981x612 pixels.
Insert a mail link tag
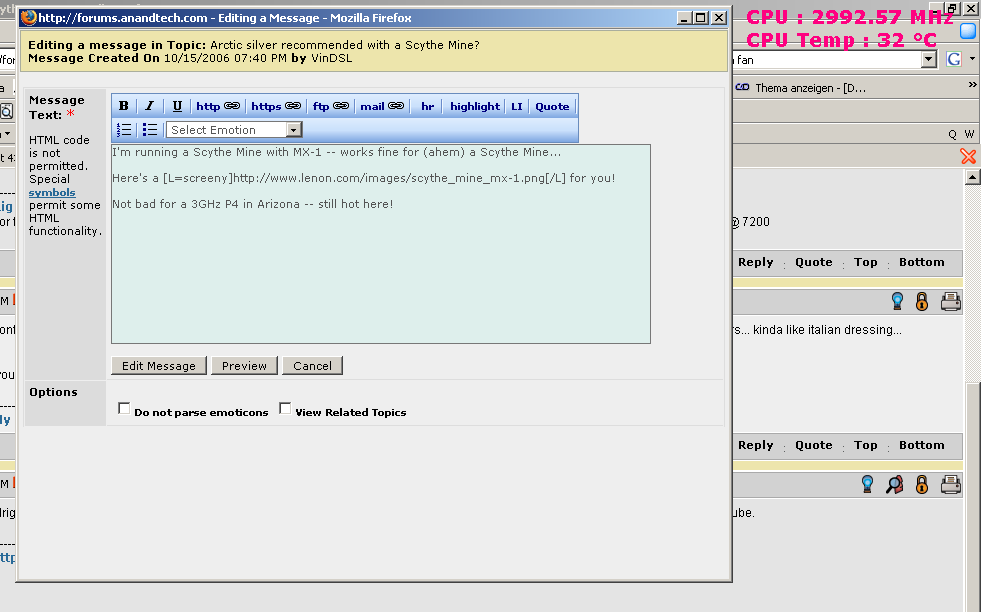(381, 106)
